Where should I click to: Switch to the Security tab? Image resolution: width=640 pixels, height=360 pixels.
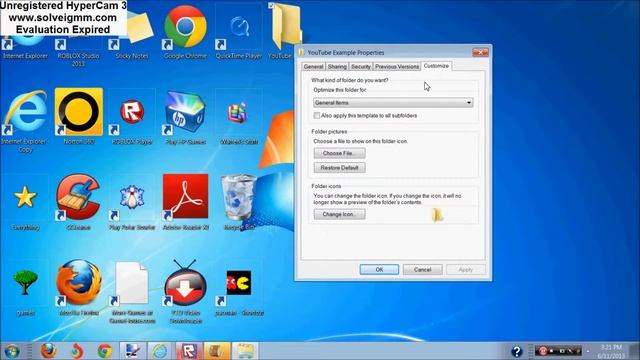point(361,67)
